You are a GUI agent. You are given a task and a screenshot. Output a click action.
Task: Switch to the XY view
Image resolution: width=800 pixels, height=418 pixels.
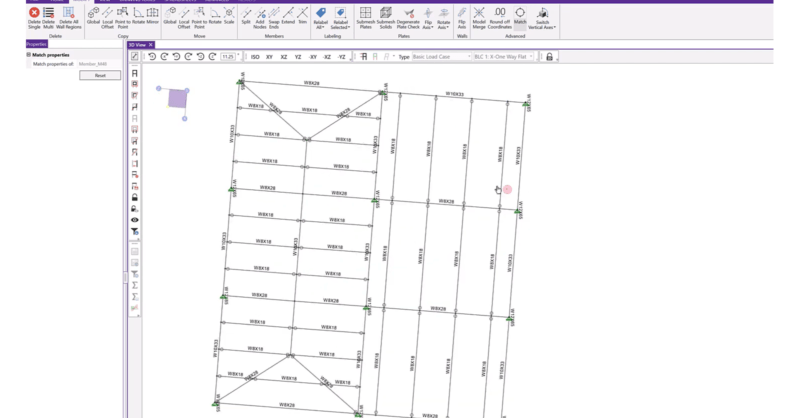(x=270, y=57)
